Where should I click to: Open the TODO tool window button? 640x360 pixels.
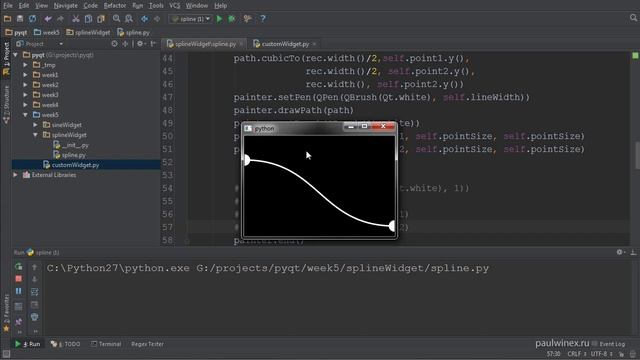65,344
